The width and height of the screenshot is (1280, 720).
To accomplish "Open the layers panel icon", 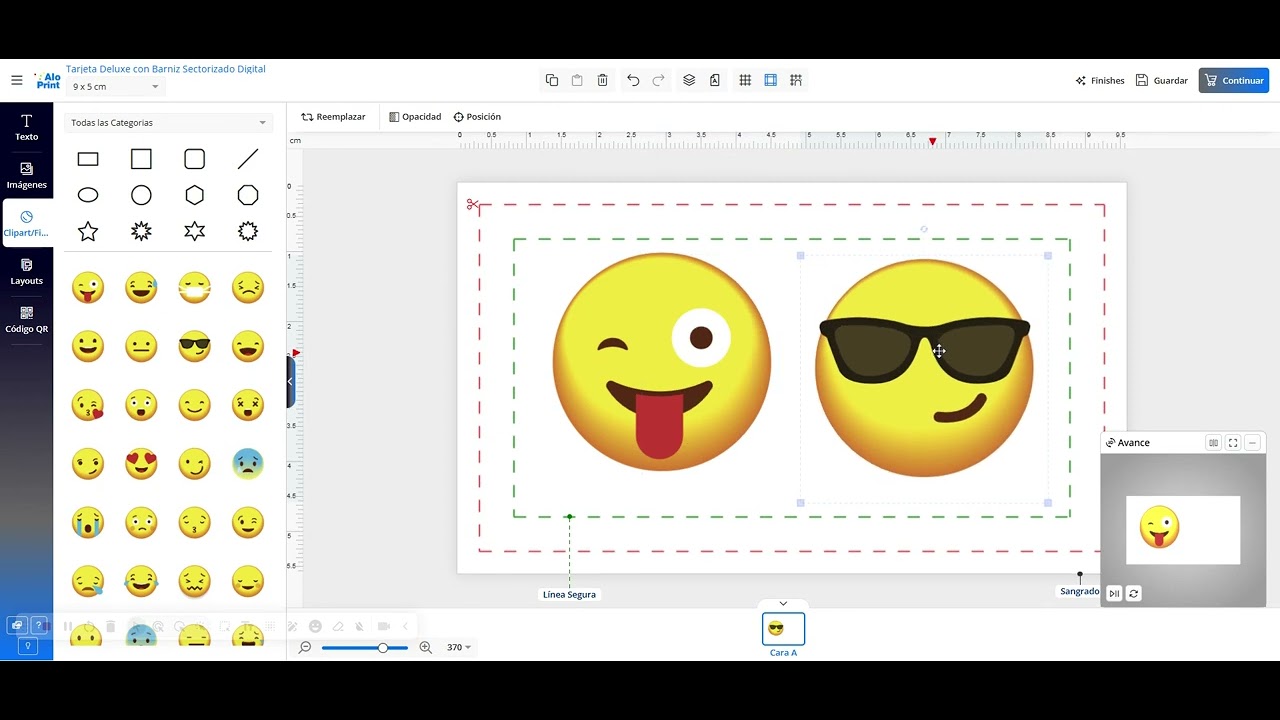I will 689,80.
